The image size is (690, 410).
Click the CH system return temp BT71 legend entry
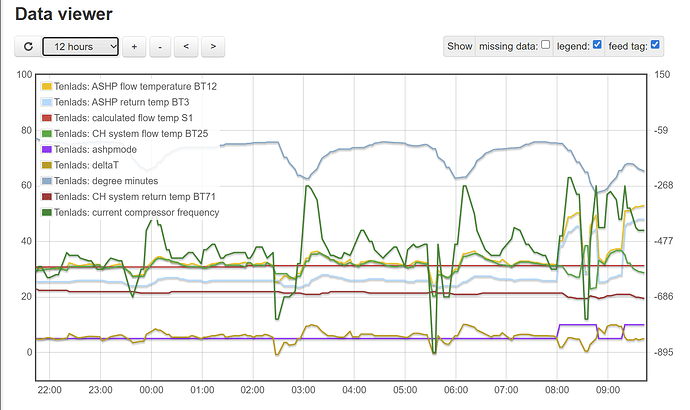[136, 196]
